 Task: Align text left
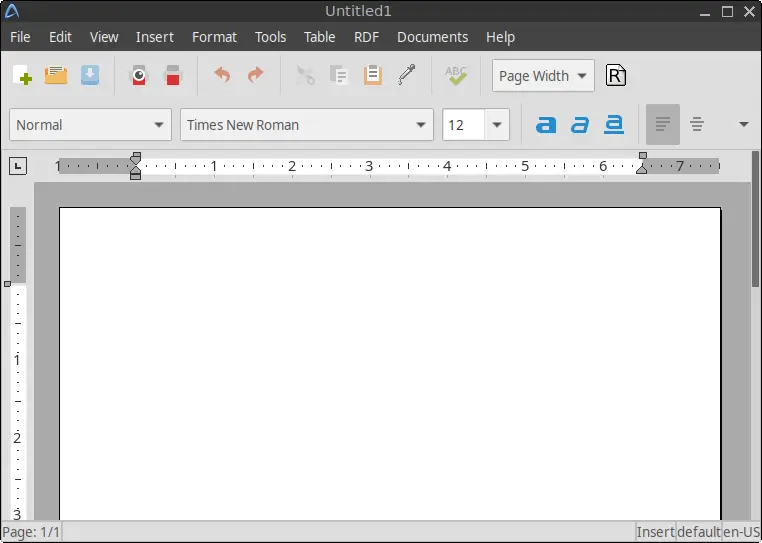[x=663, y=124]
